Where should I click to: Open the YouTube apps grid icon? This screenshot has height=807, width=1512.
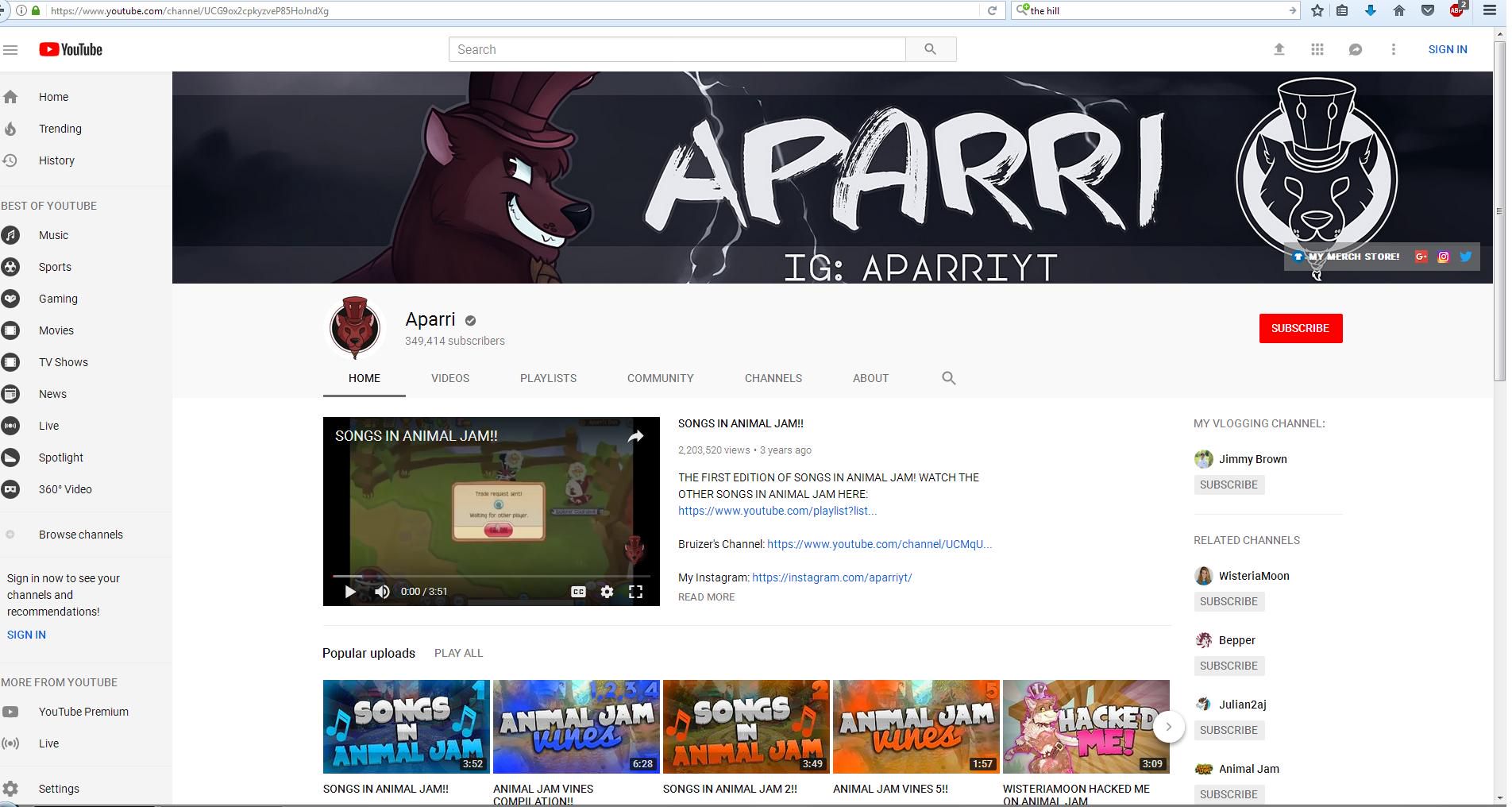pos(1317,49)
